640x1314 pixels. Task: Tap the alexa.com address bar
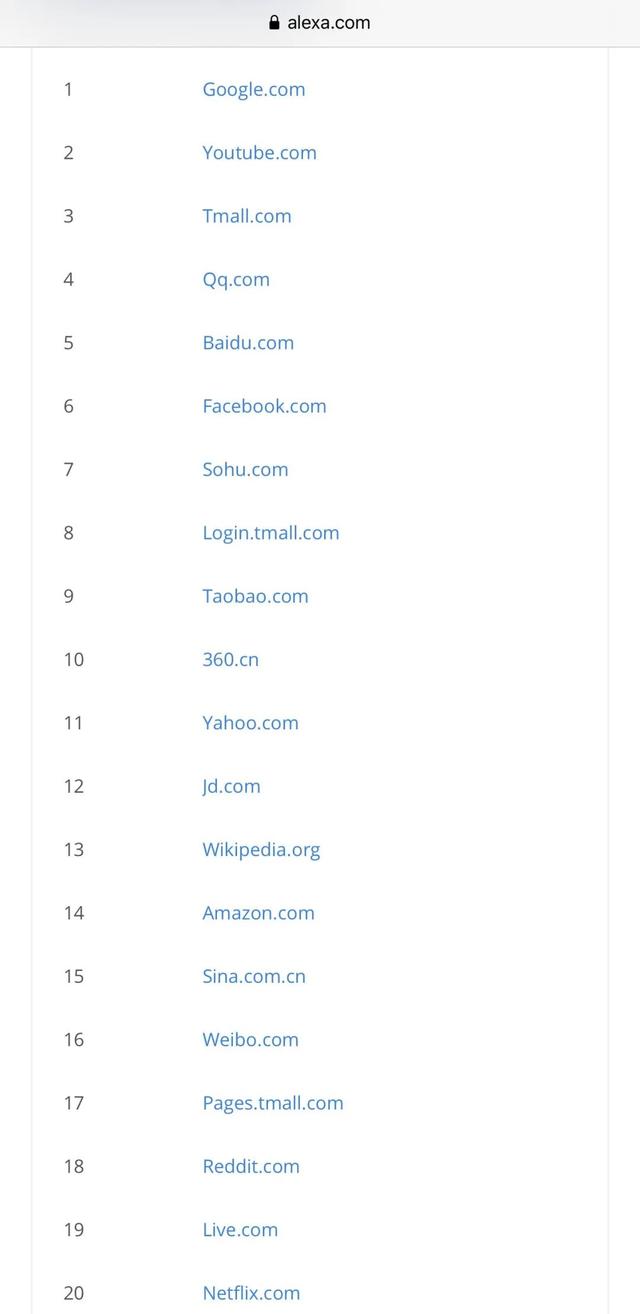[328, 23]
